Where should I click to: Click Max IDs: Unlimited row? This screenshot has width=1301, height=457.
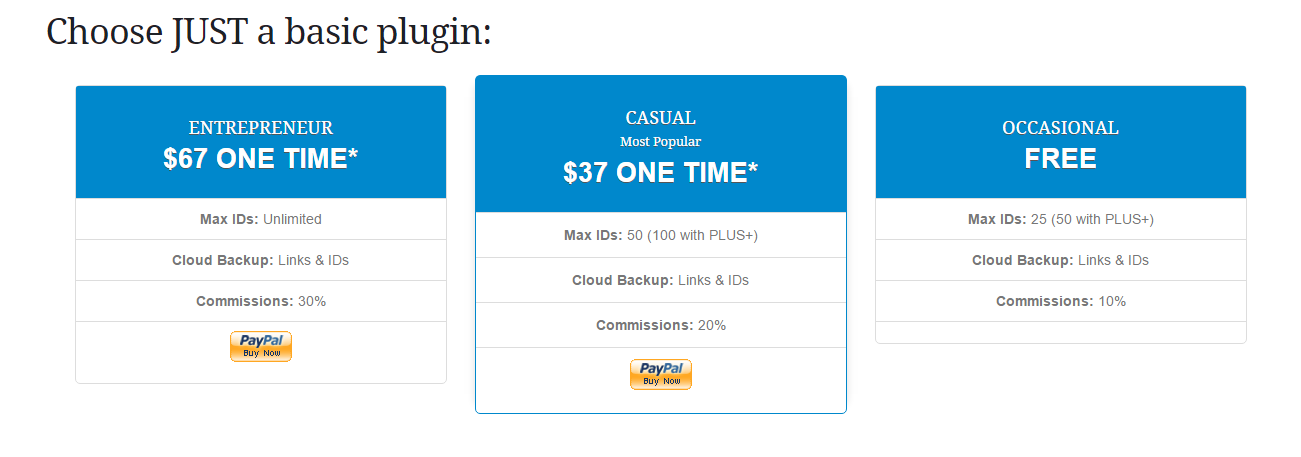[x=261, y=219]
